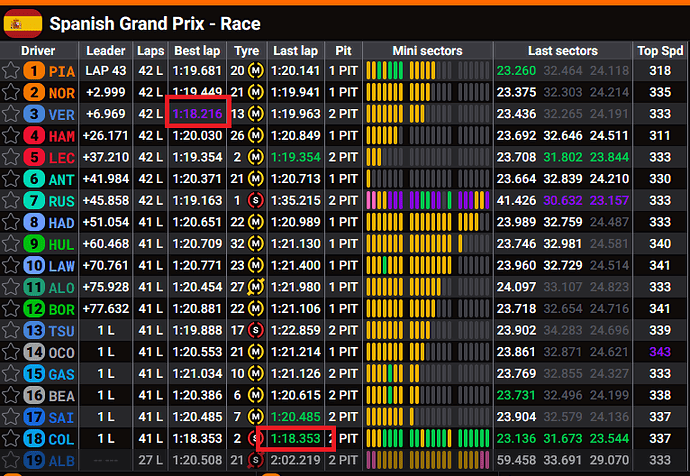Toggle favorite star for VER
The width and height of the screenshot is (690, 476).
point(11,114)
